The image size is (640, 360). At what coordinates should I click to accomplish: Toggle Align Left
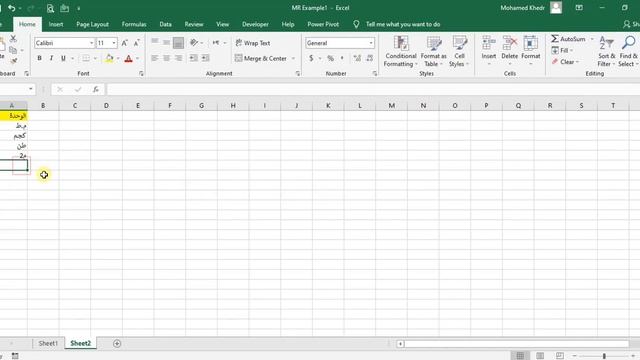pos(155,58)
